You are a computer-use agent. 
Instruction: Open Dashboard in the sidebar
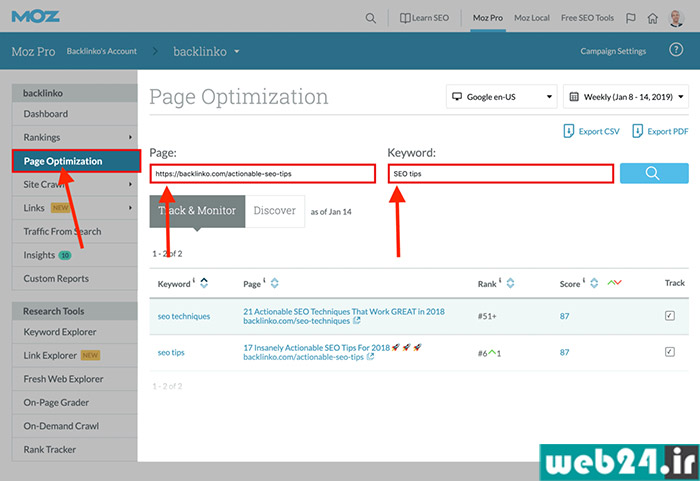pos(75,114)
